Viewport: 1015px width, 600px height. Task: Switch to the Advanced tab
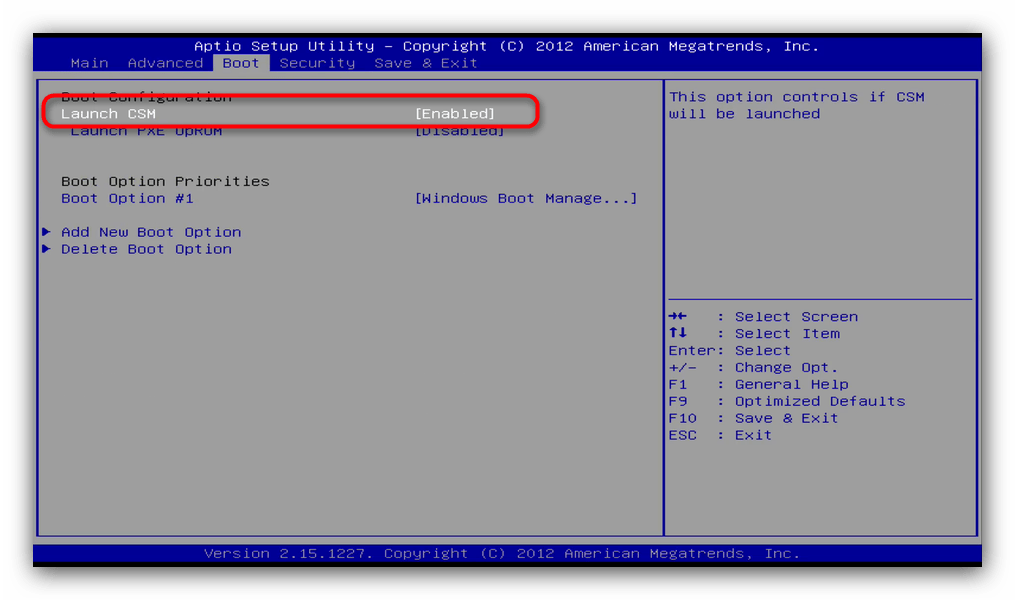point(165,63)
